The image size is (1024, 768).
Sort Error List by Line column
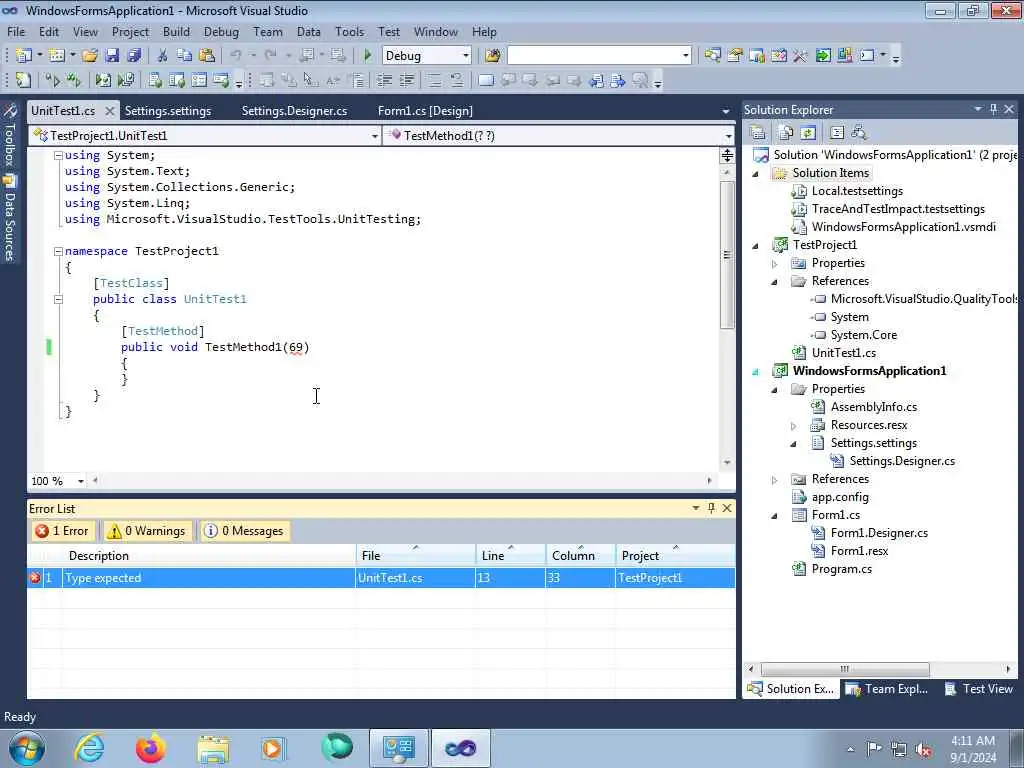(x=510, y=556)
